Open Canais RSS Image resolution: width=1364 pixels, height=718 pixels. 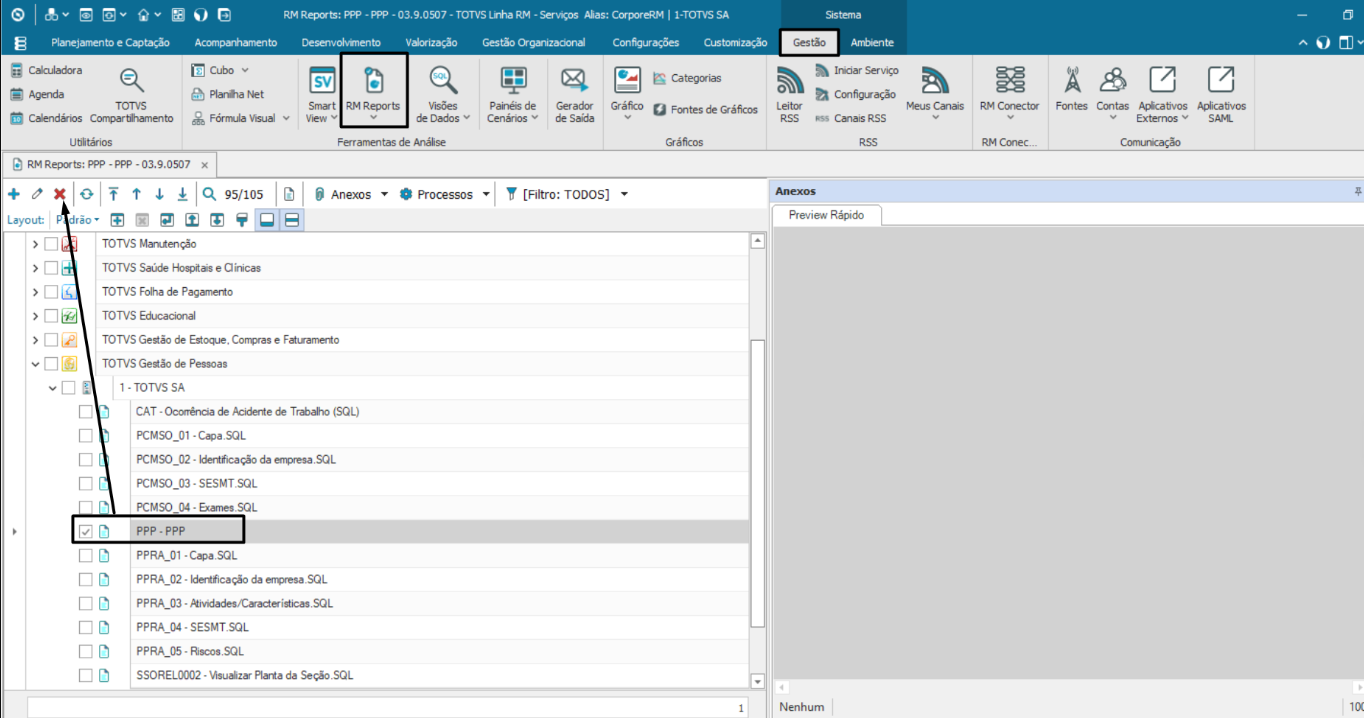pos(851,118)
